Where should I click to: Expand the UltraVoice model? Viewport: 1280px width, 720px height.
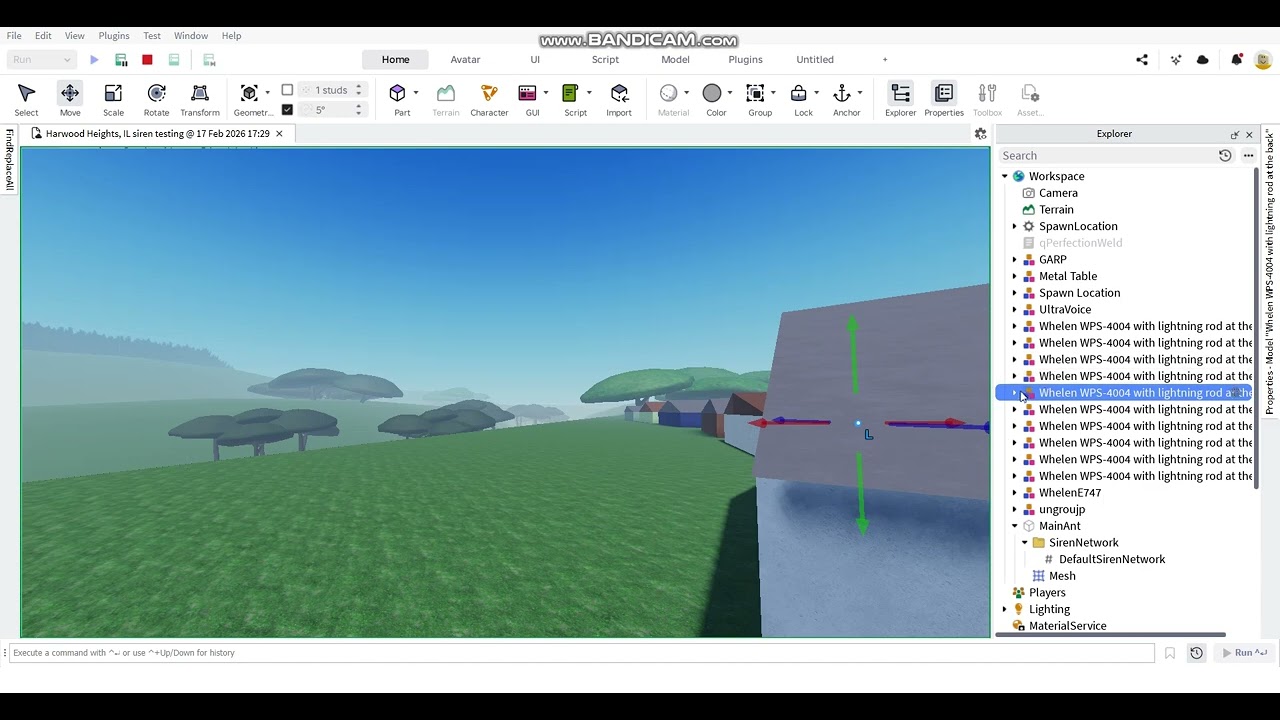[1015, 310]
